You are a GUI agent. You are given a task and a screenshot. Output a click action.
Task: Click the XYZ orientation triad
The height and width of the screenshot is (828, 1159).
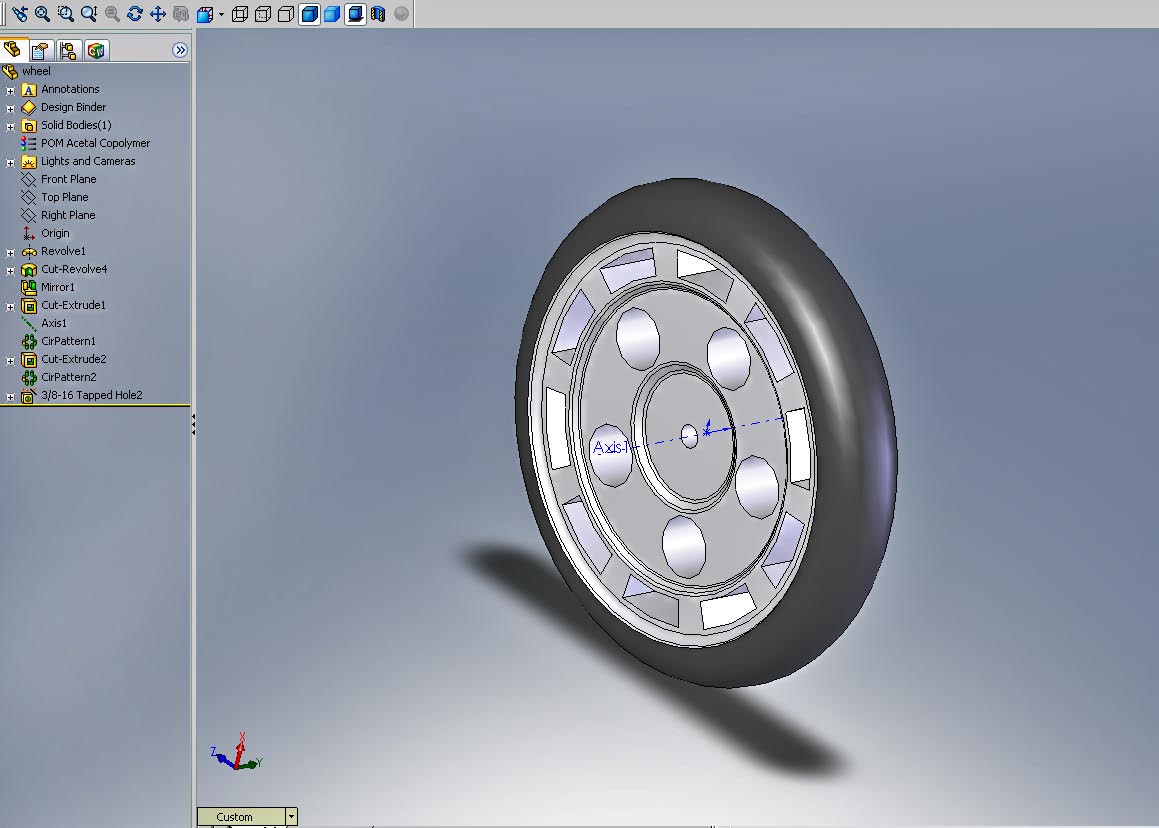tap(237, 753)
